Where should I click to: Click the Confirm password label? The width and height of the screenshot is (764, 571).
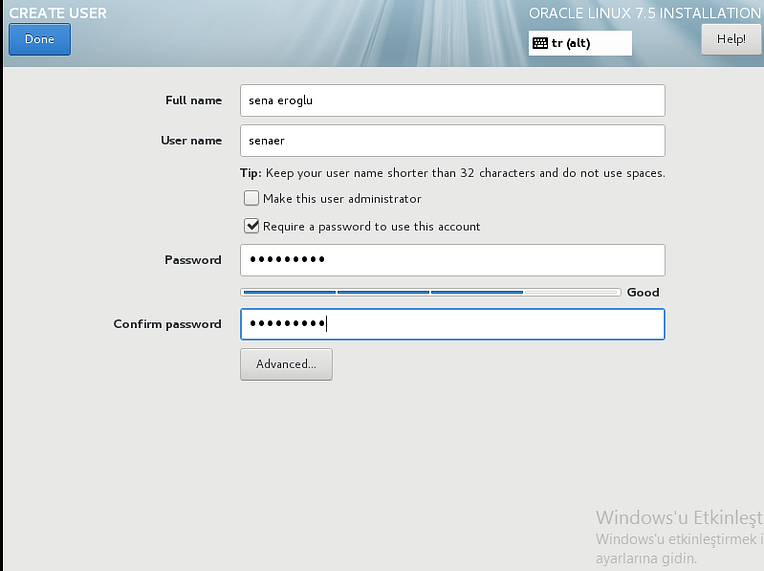tap(167, 324)
